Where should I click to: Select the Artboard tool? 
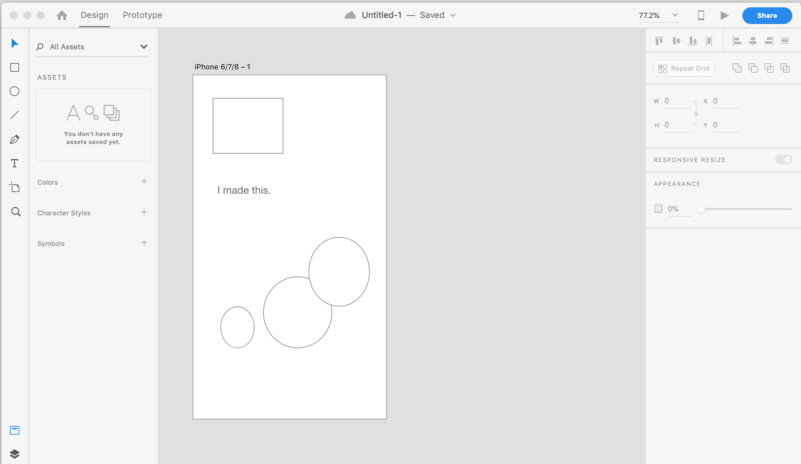(x=15, y=188)
